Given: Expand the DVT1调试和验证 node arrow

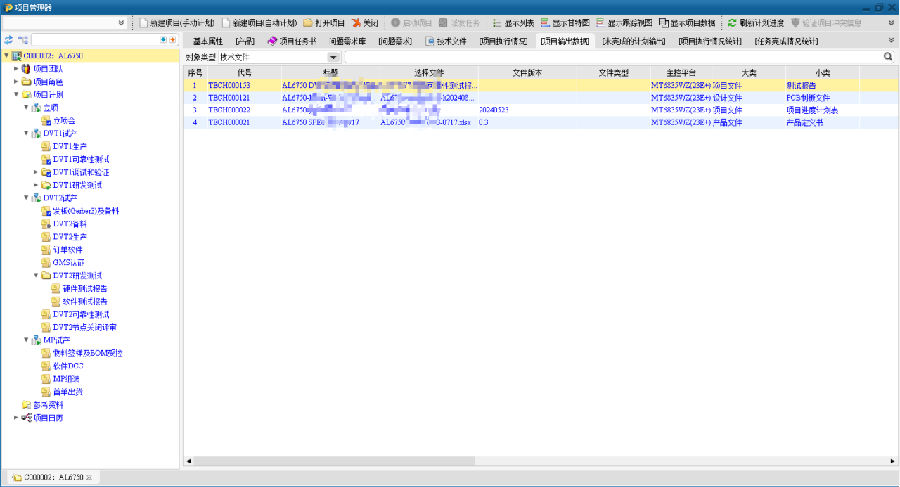Looking at the screenshot, I should pyautogui.click(x=36, y=172).
